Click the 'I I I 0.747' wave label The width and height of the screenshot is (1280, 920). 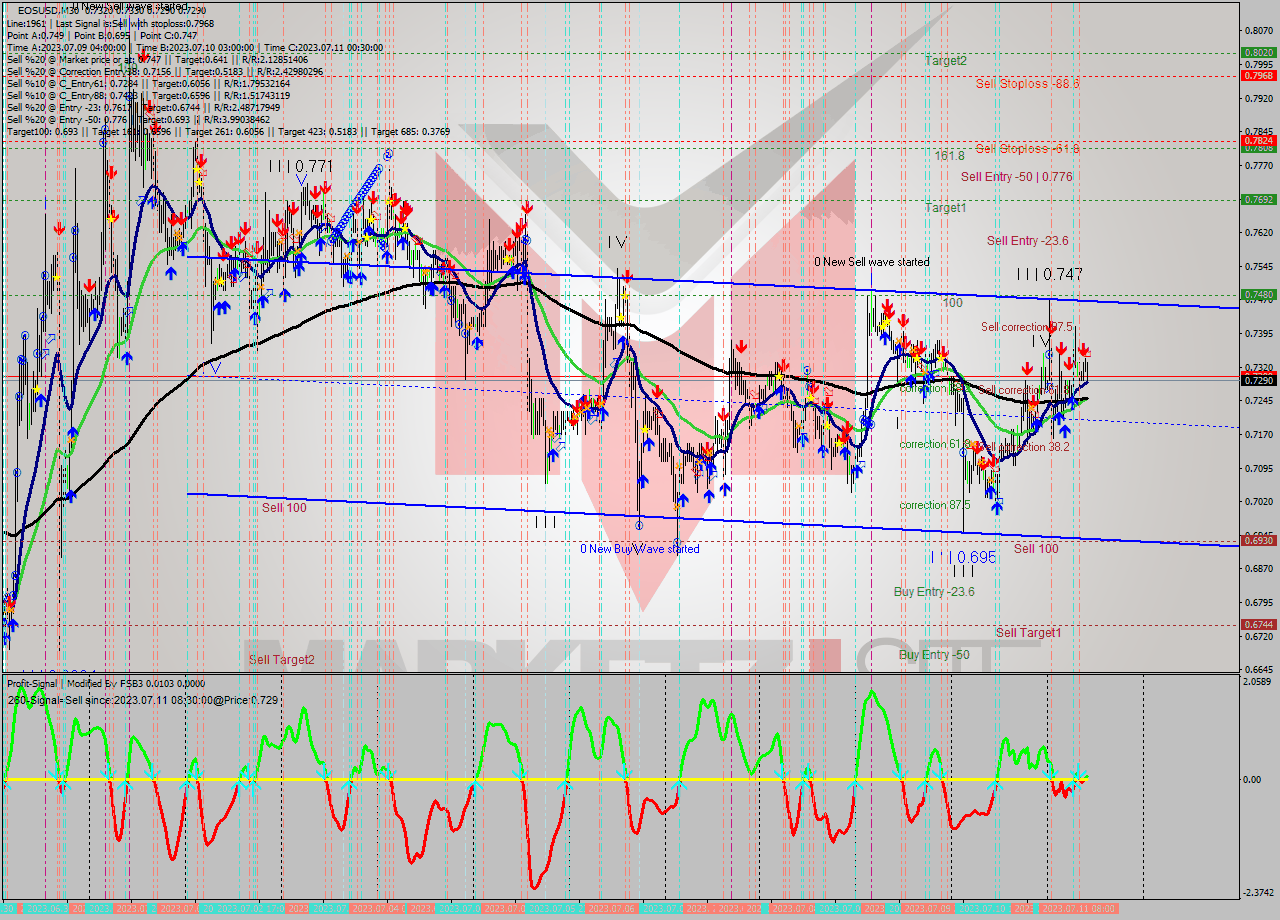[1050, 274]
